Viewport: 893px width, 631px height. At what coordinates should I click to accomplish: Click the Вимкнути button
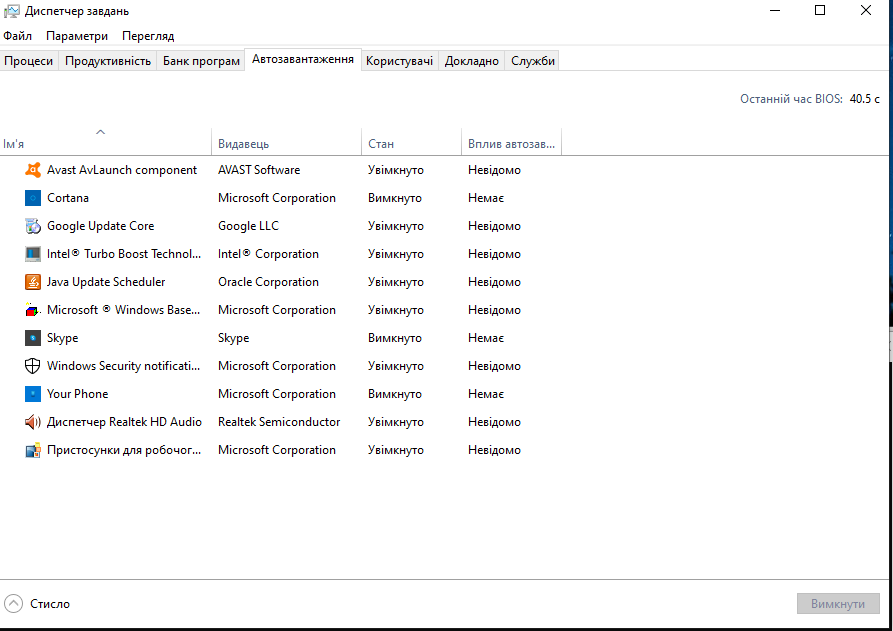pos(838,604)
